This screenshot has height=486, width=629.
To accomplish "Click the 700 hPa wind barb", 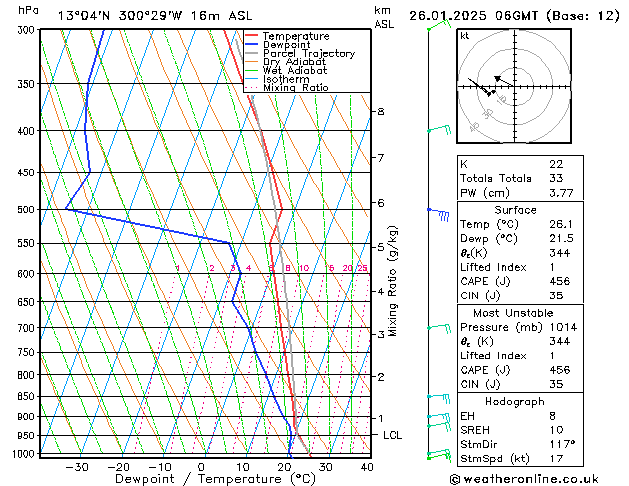I will pyautogui.click(x=439, y=328).
